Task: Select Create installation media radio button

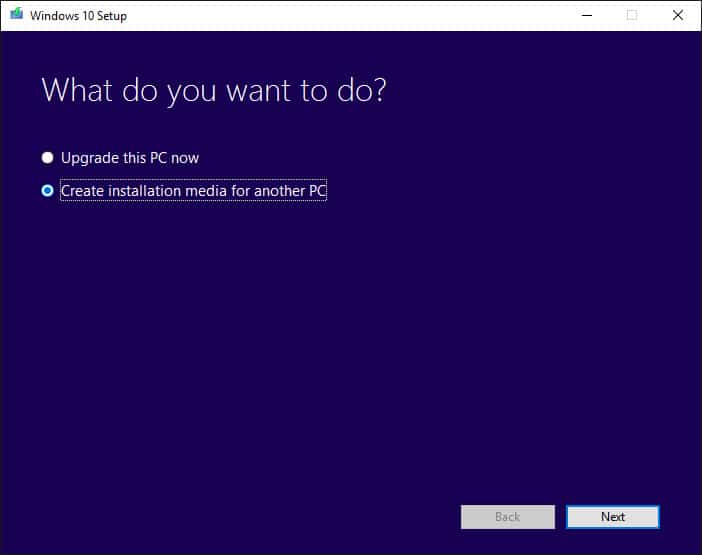Action: pos(47,191)
